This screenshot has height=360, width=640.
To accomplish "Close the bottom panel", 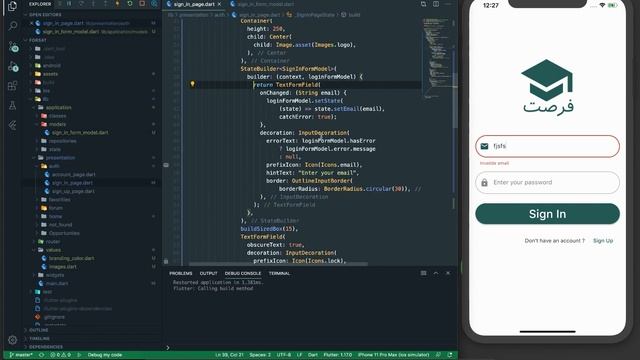I will (x=448, y=273).
